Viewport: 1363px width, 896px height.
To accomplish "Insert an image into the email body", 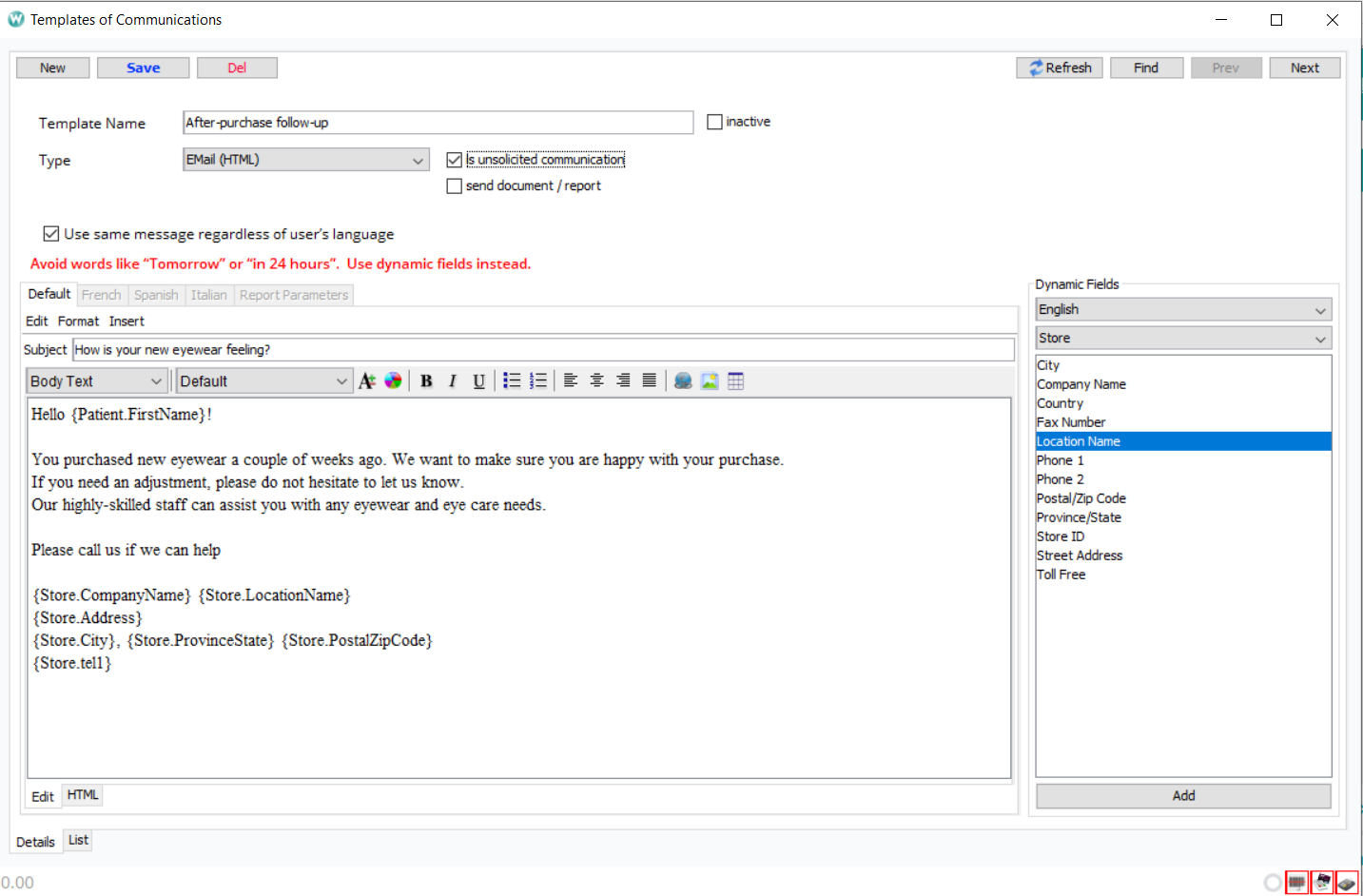I will [710, 380].
